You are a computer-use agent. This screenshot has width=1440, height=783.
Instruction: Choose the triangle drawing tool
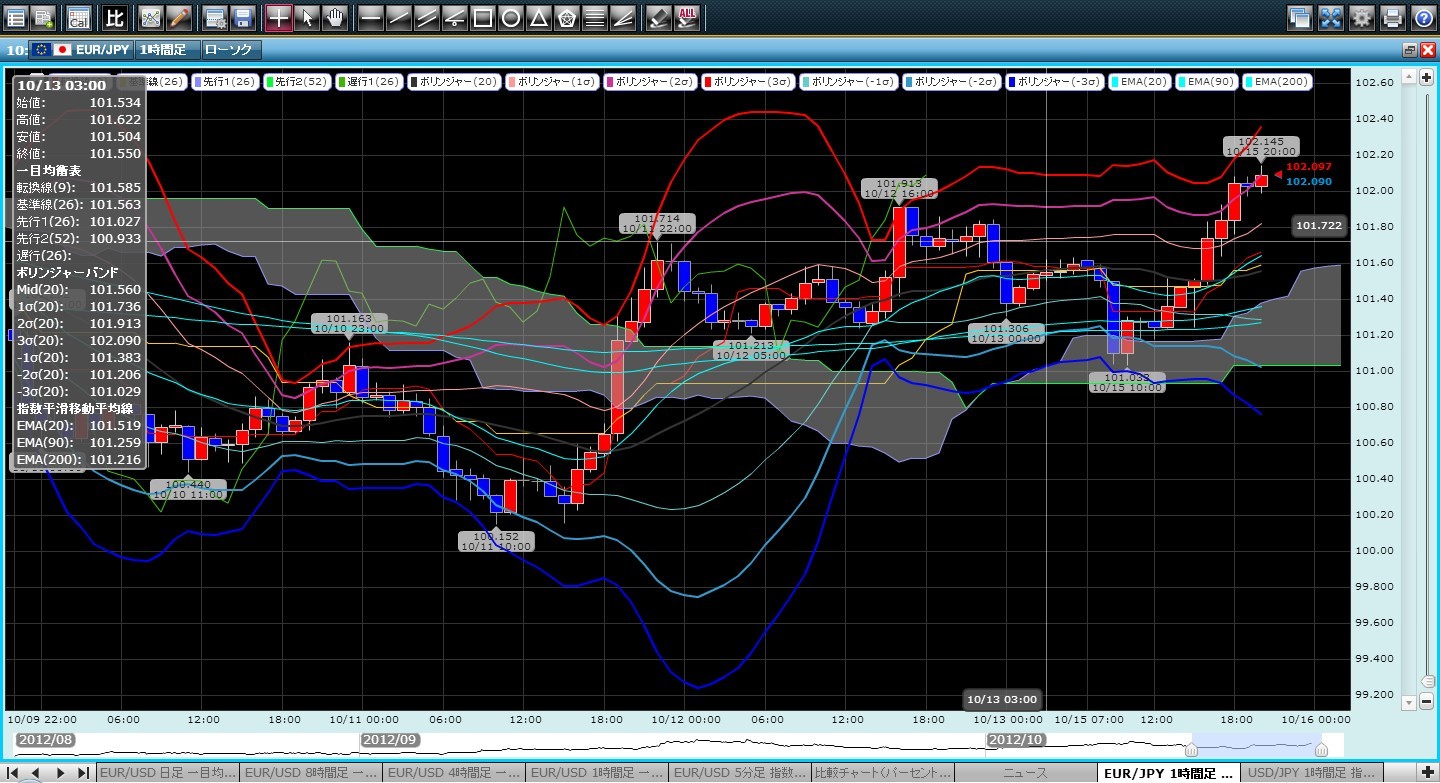pyautogui.click(x=538, y=17)
